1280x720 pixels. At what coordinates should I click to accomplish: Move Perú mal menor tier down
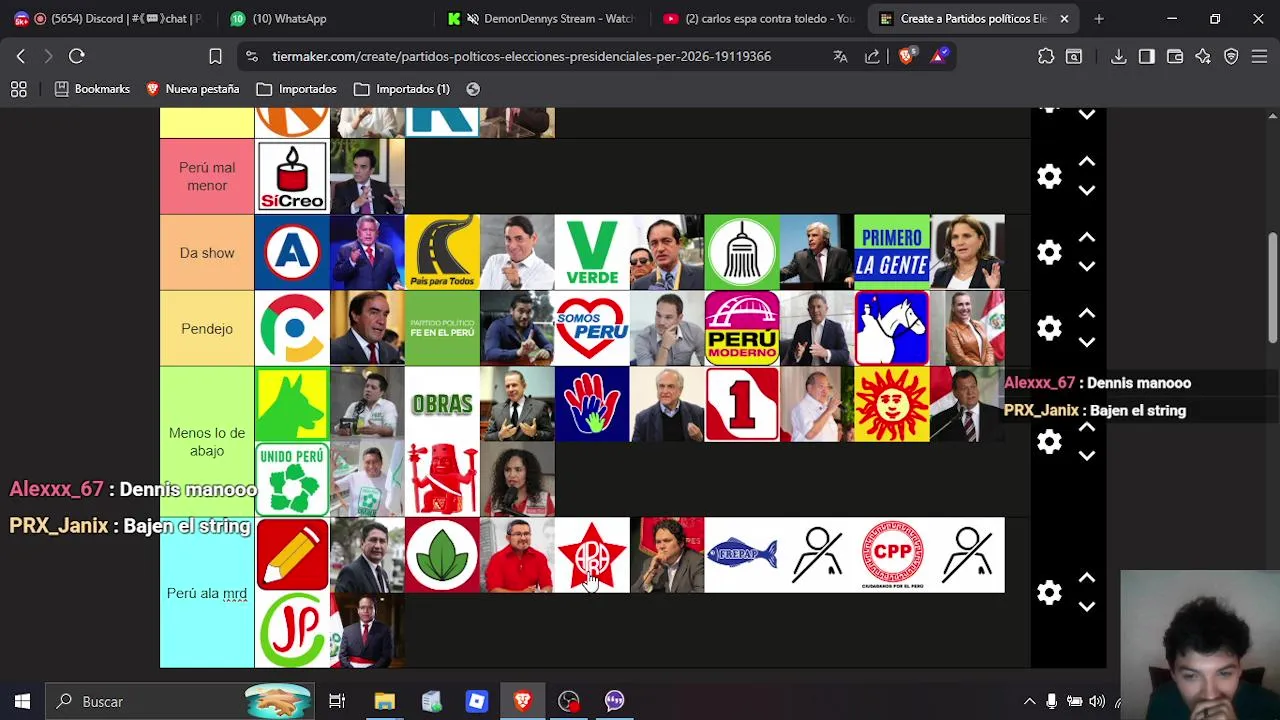(x=1087, y=191)
